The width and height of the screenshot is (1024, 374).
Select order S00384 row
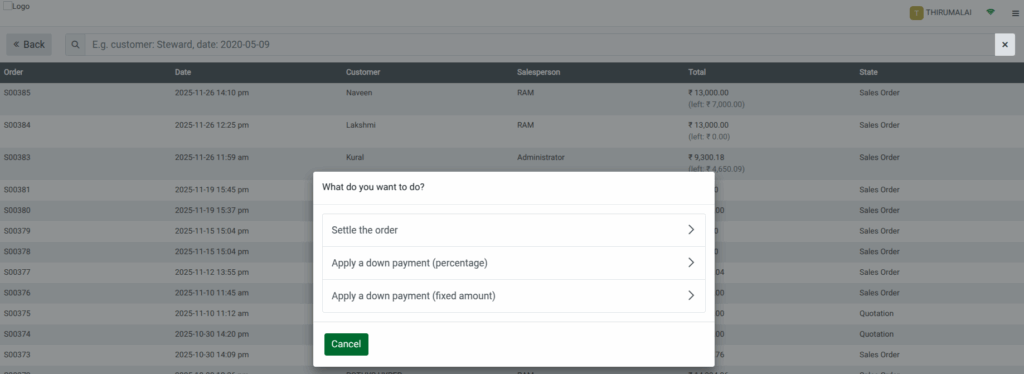coord(512,131)
